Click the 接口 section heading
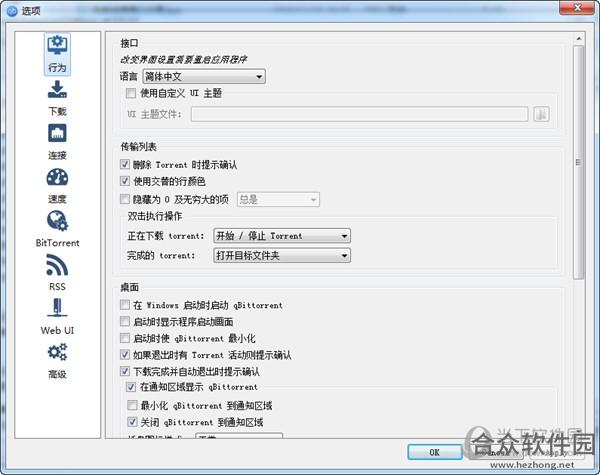 pos(129,43)
